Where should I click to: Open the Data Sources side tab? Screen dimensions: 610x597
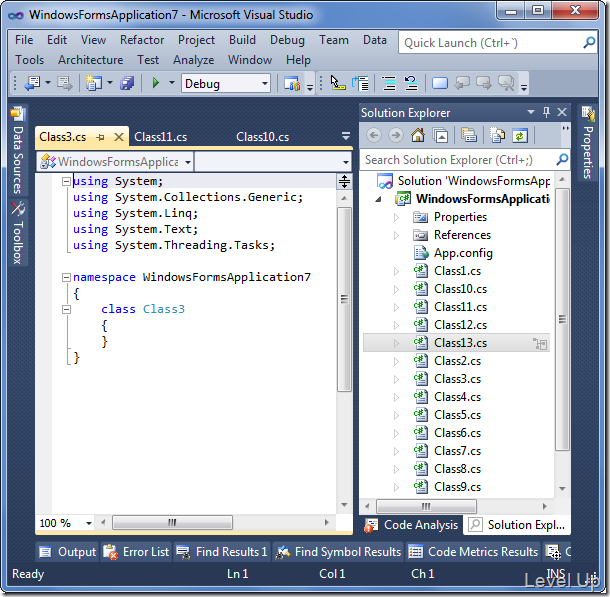pos(18,150)
